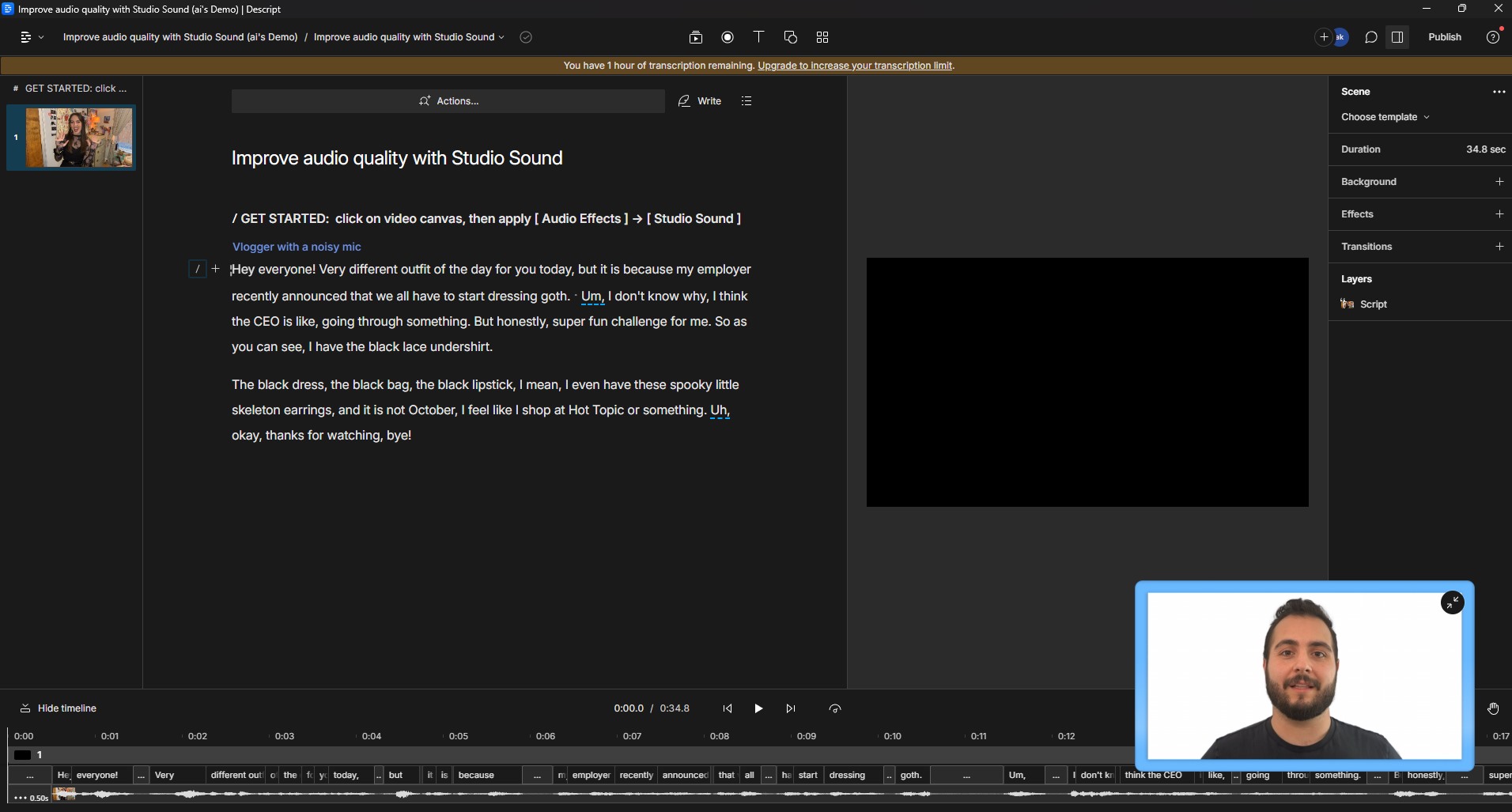Click Hide timeline toggle
The width and height of the screenshot is (1512, 812).
click(x=58, y=708)
